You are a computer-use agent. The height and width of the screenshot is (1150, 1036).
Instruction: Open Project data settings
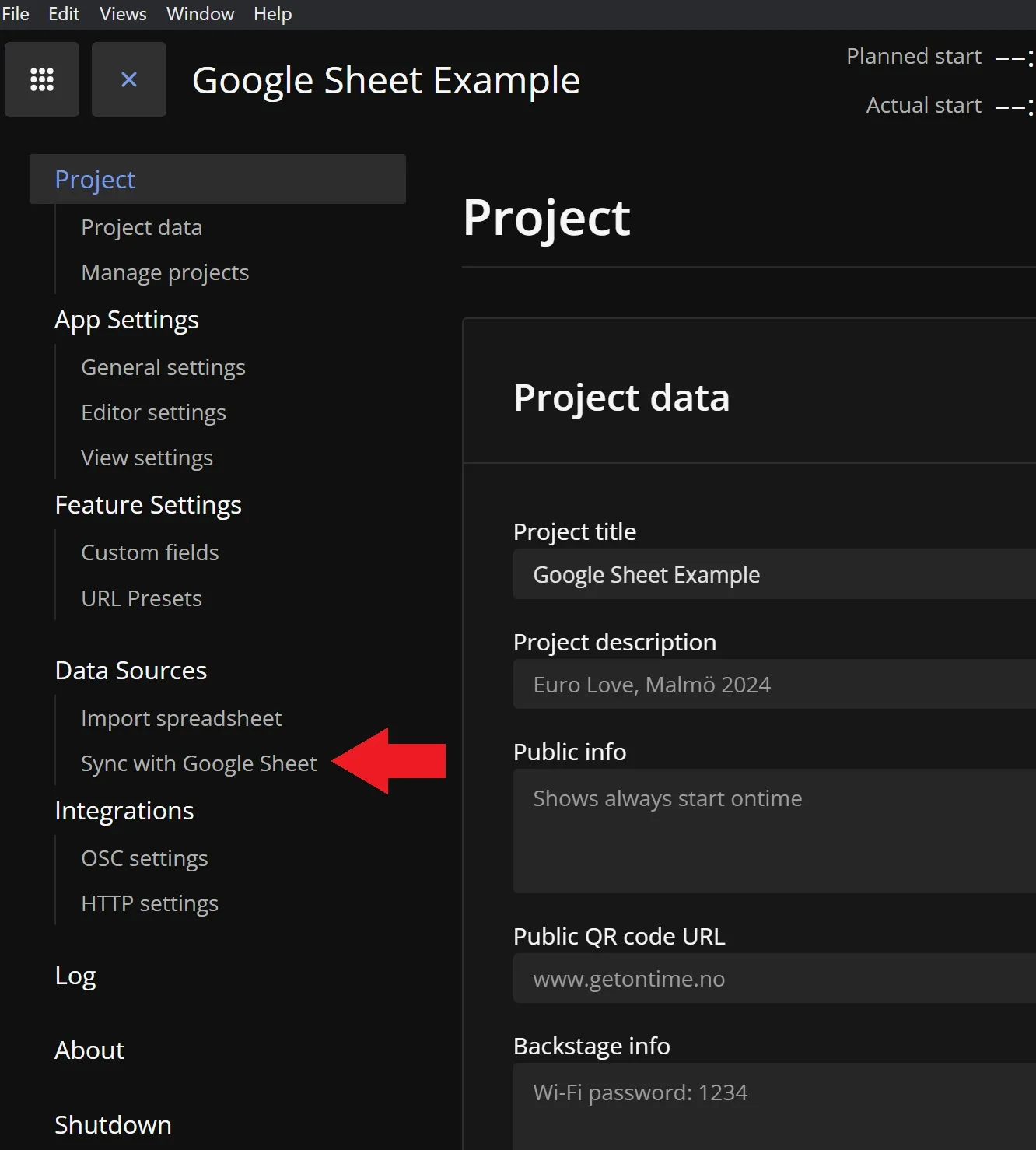point(142,227)
